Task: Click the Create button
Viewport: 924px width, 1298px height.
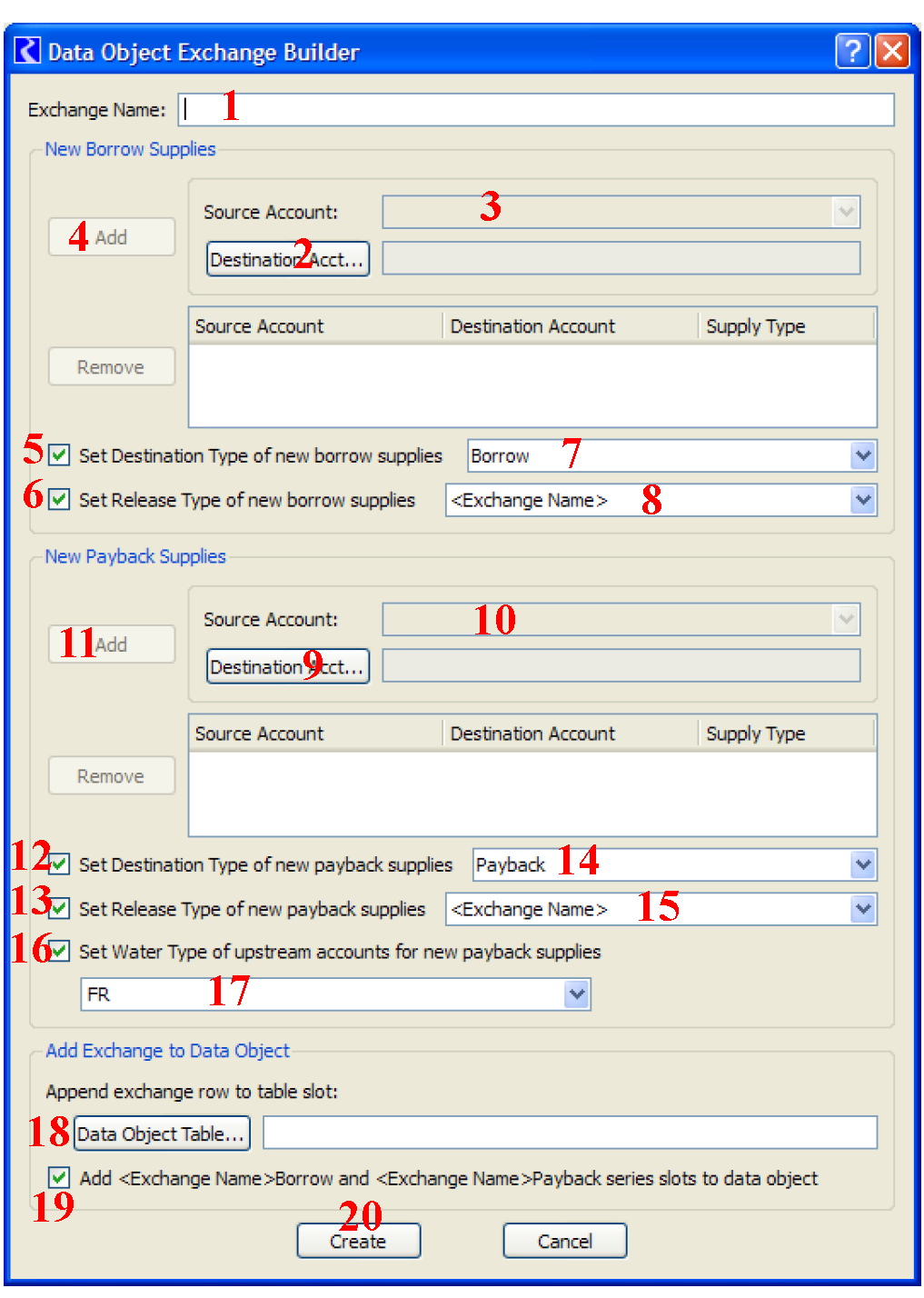Action: click(358, 1241)
